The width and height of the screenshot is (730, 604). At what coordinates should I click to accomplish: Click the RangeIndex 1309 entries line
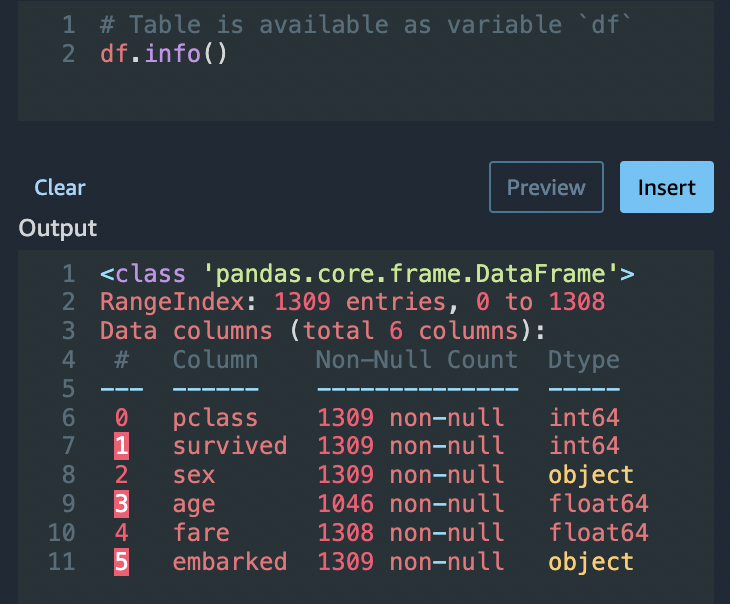[x=352, y=302]
